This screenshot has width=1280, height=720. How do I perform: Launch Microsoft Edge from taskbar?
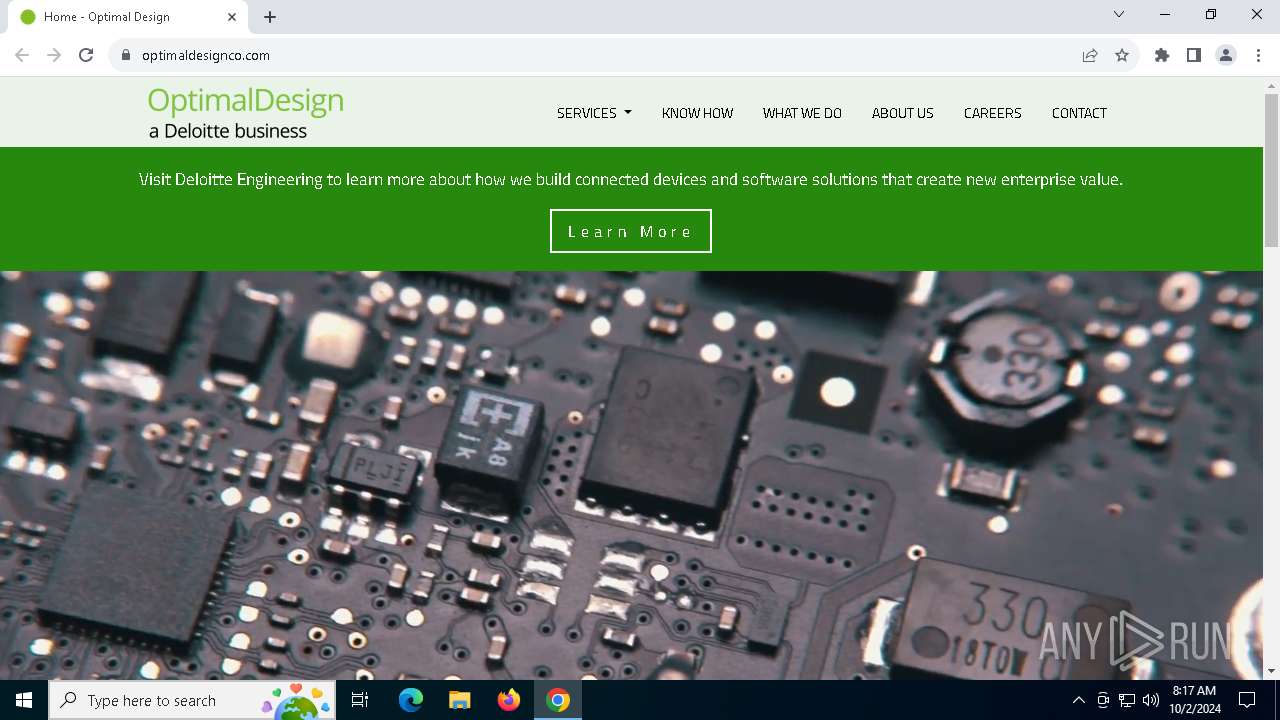click(411, 700)
